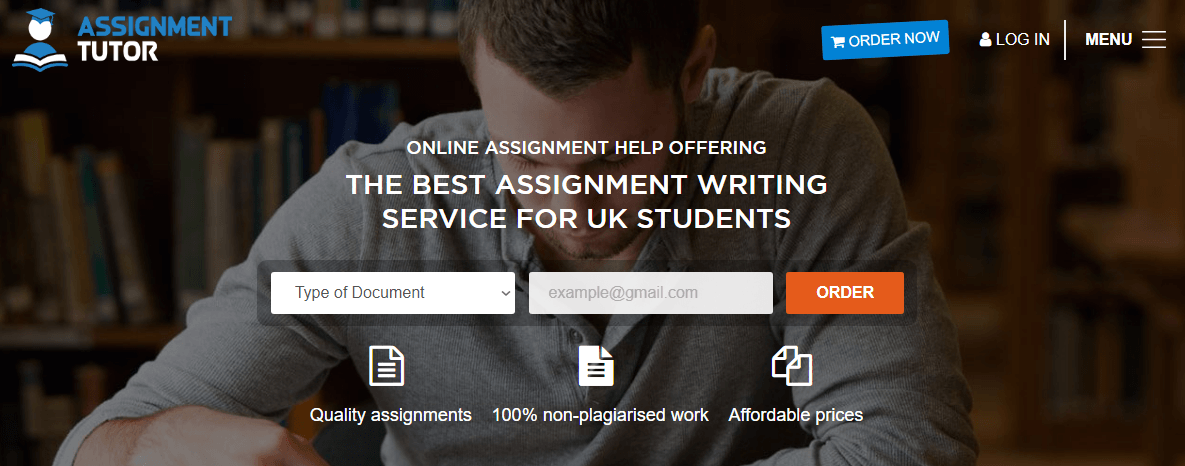Click the graduate-with-book logo icon
This screenshot has width=1185, height=466.
click(40, 40)
